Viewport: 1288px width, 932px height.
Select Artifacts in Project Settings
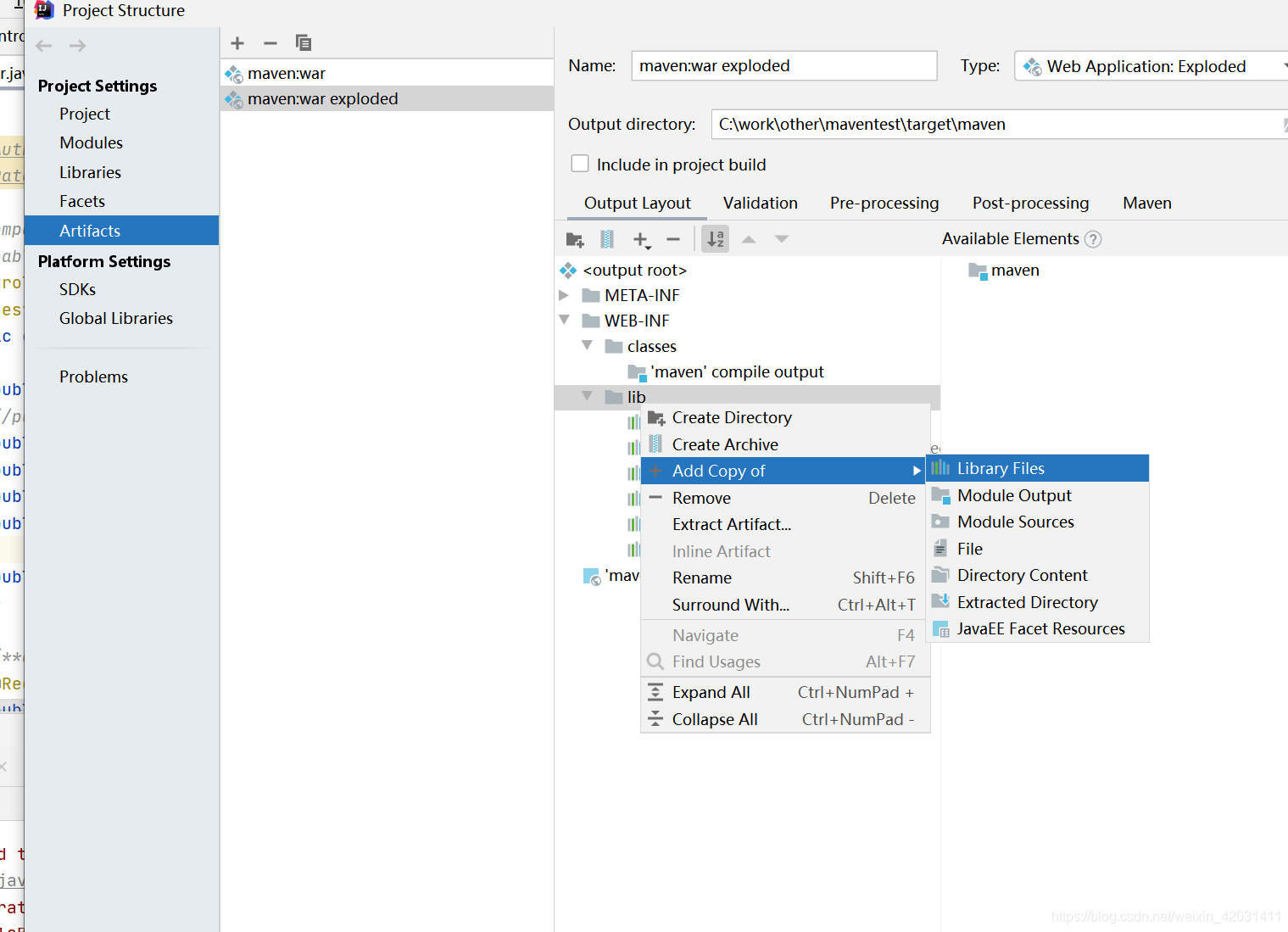pos(121,231)
